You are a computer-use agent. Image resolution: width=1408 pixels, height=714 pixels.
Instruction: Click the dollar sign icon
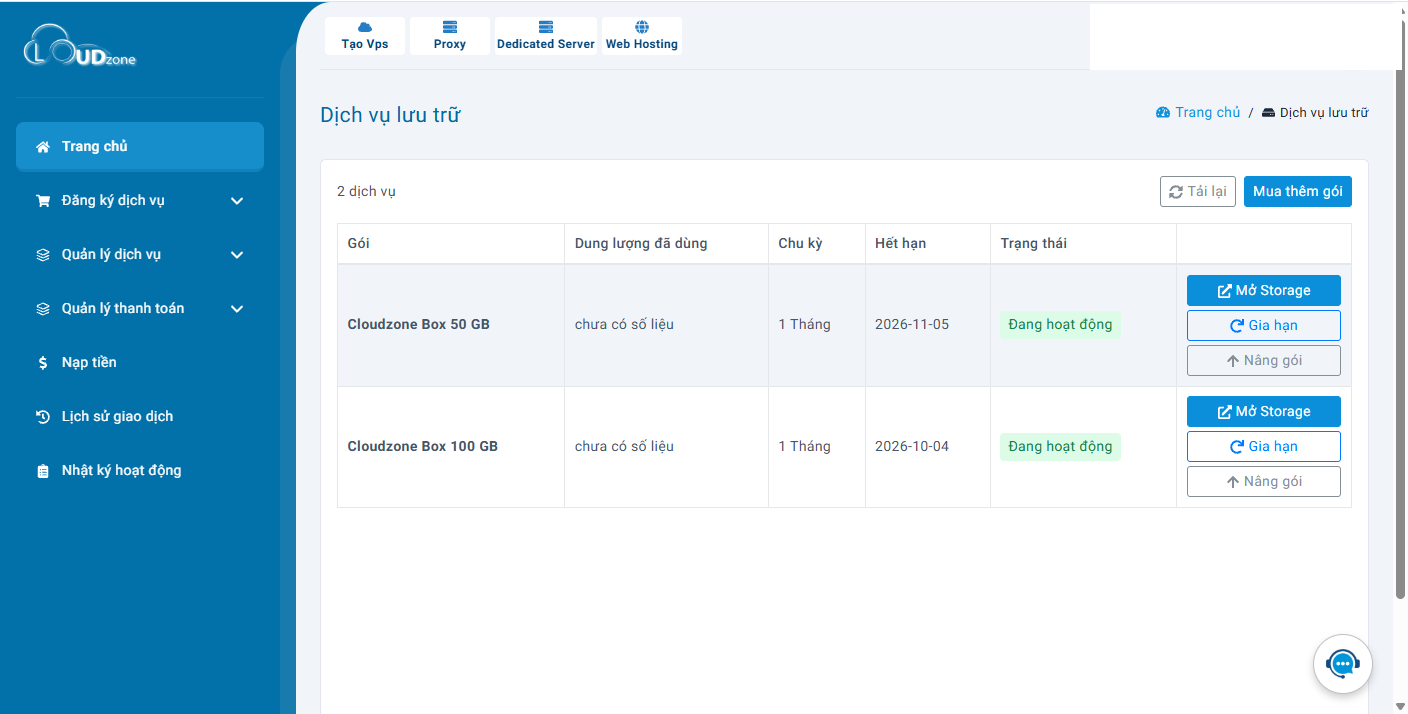click(x=43, y=363)
